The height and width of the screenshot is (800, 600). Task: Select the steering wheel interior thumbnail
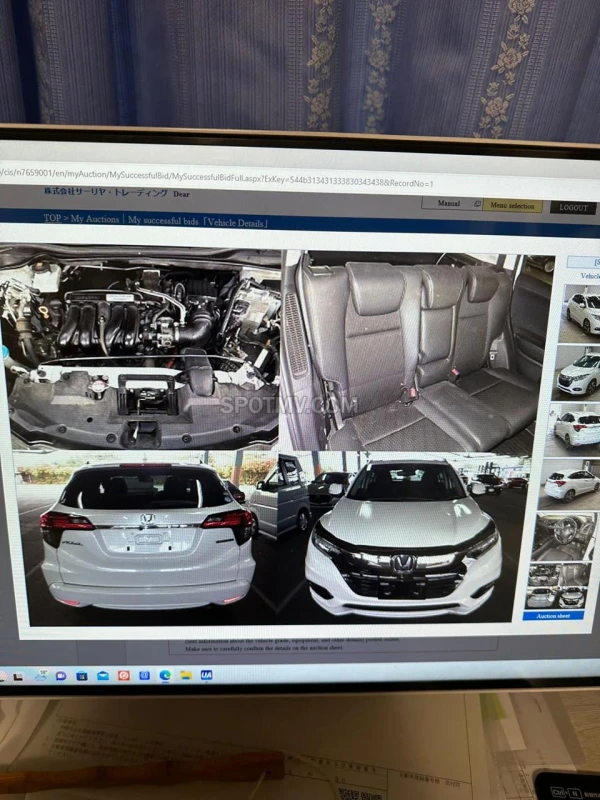point(564,537)
